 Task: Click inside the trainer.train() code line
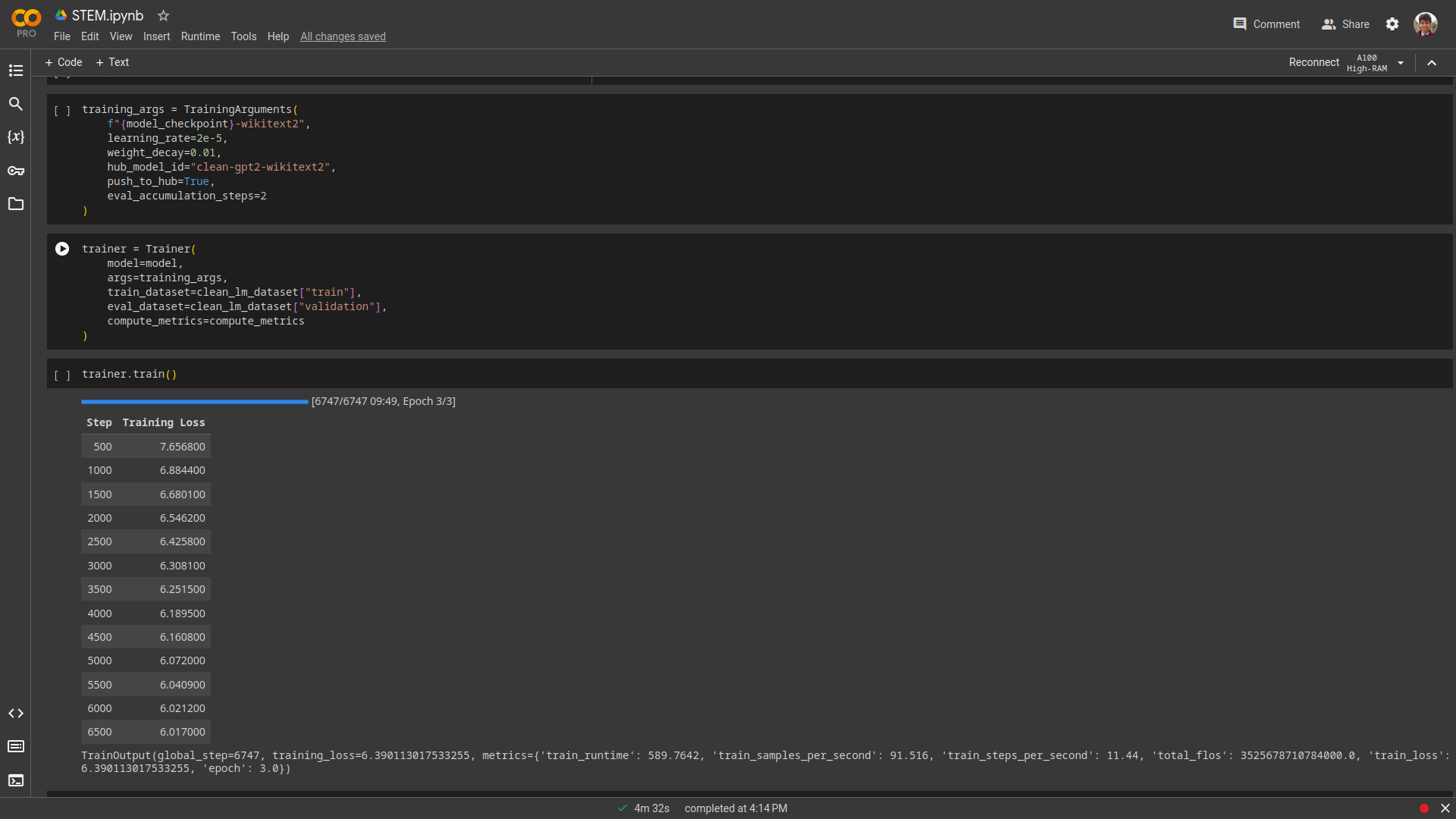coord(129,374)
